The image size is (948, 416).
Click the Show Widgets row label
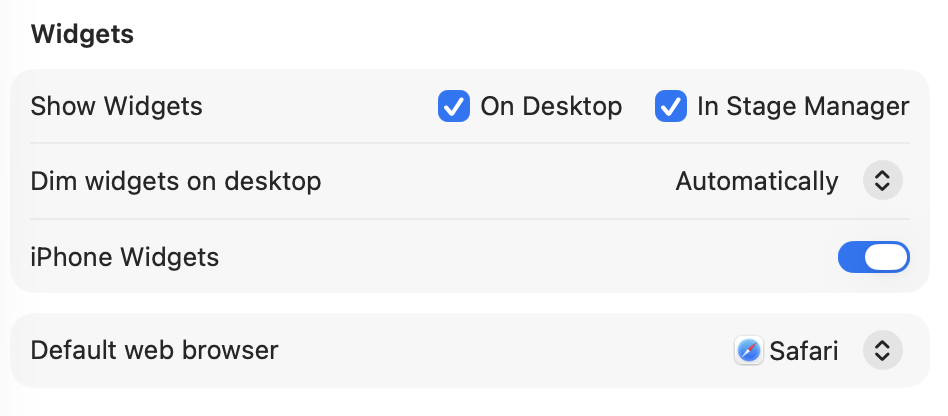[x=117, y=106]
